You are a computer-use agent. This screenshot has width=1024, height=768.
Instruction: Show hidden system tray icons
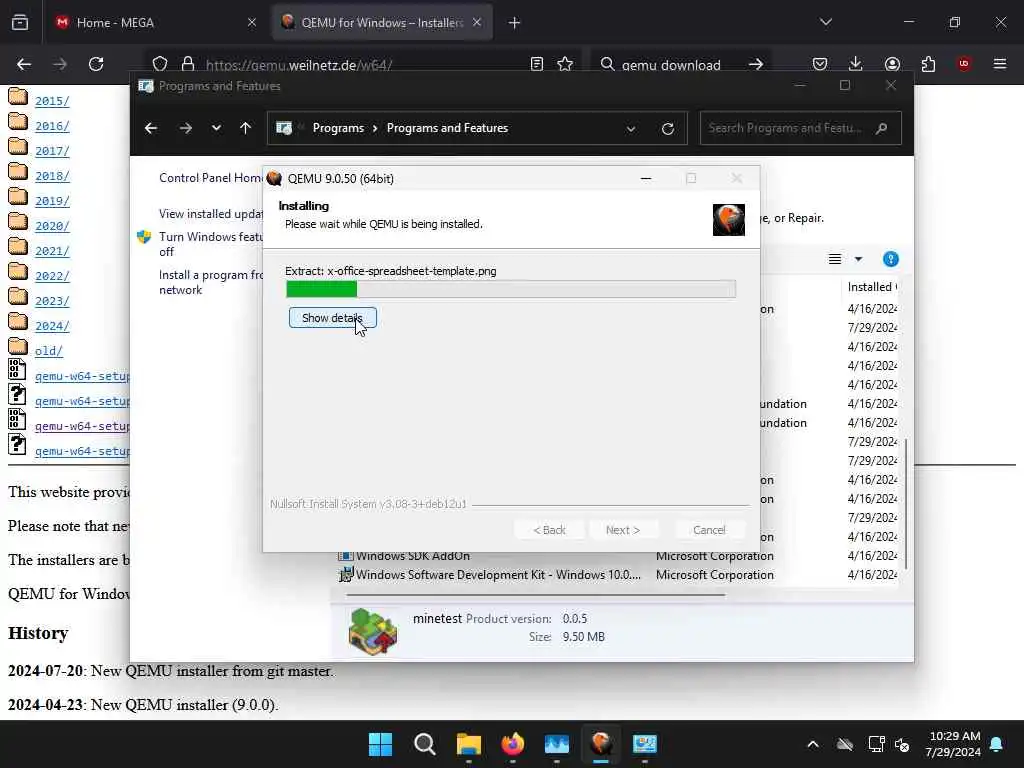coord(813,744)
